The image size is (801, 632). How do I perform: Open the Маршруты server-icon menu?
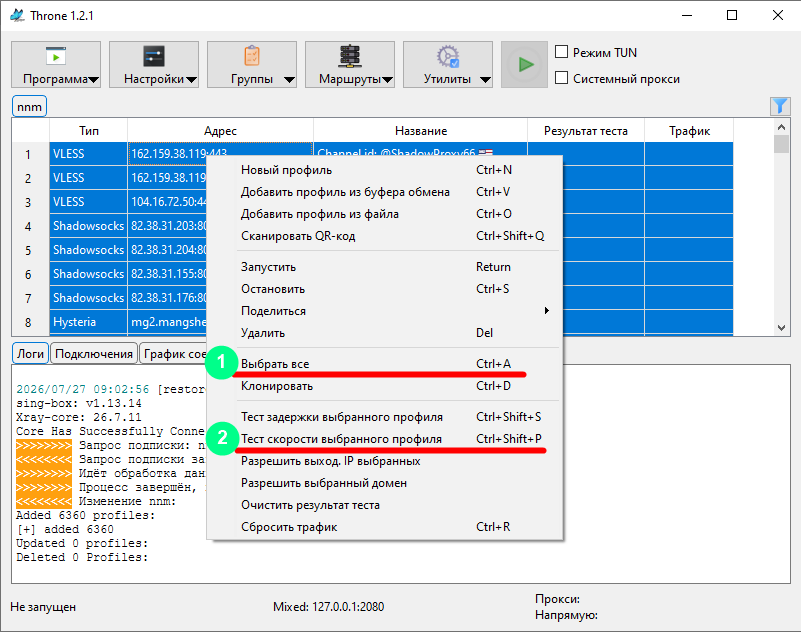(350, 64)
